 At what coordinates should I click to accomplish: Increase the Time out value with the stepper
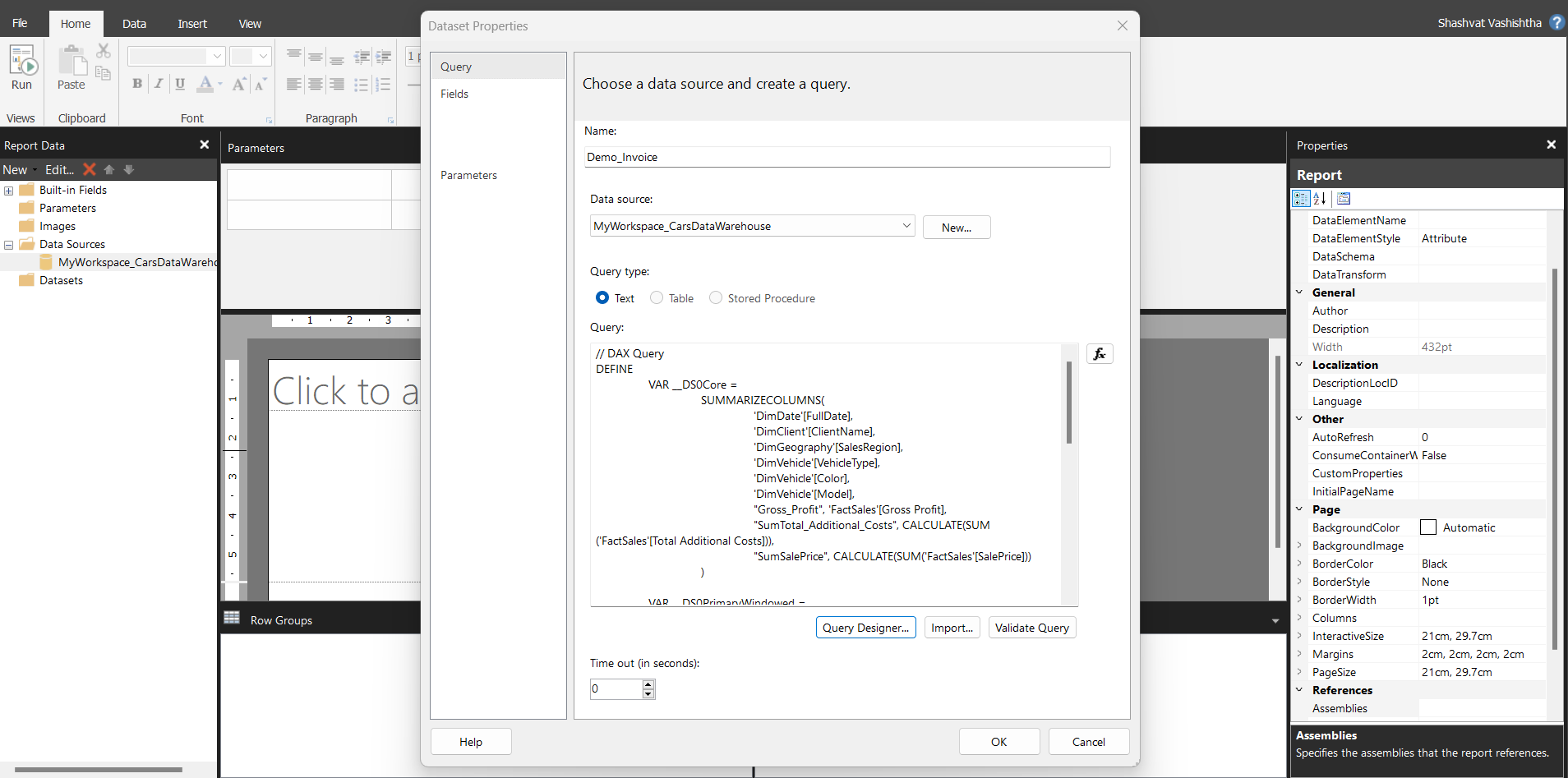click(648, 684)
